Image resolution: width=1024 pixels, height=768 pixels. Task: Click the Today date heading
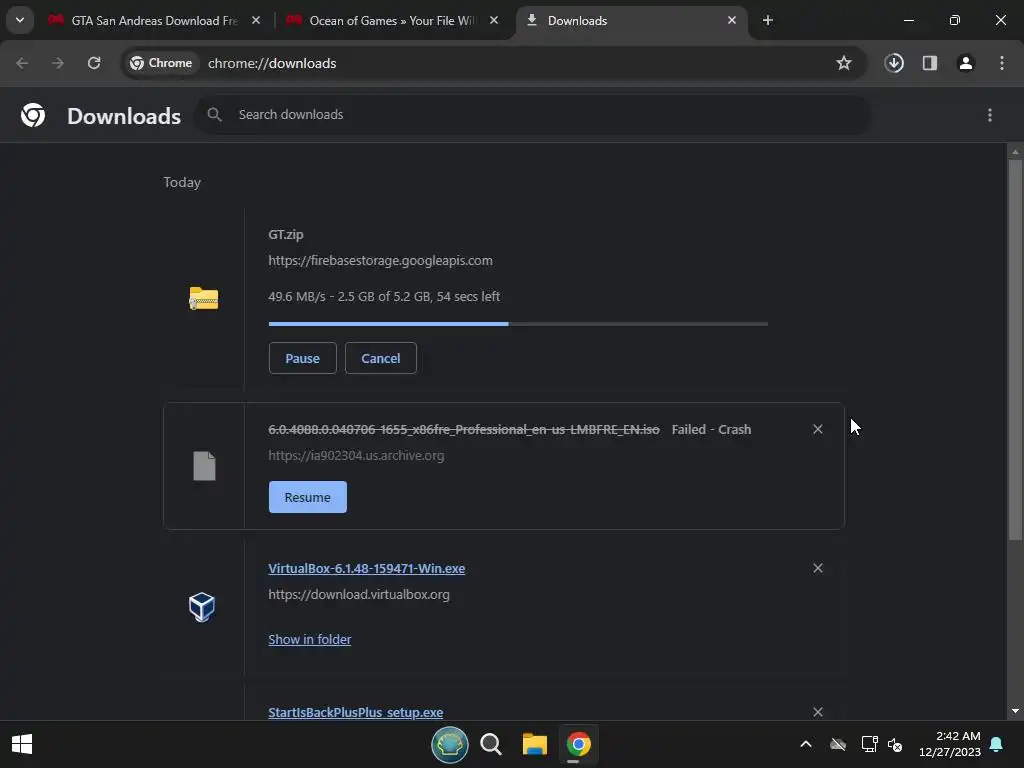click(x=182, y=182)
